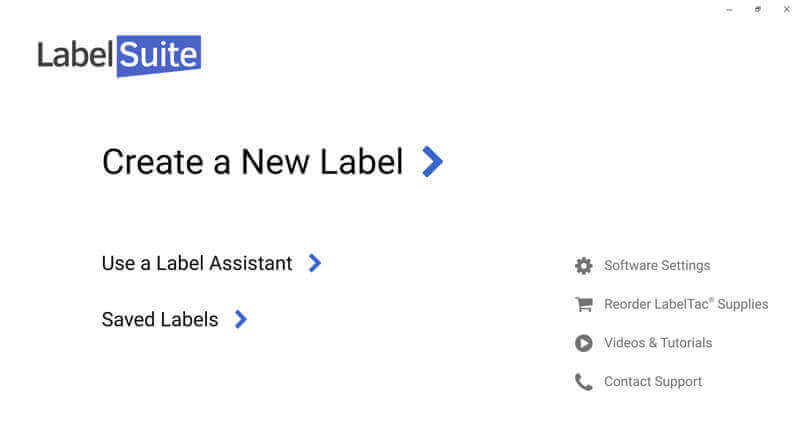Click the shopping cart reorder icon
The image size is (800, 425).
tap(583, 304)
